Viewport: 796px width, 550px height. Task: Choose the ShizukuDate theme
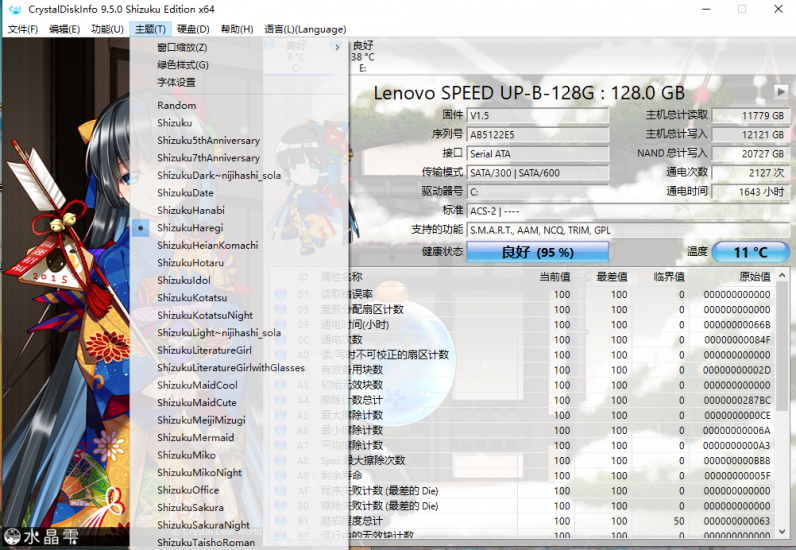(239, 193)
